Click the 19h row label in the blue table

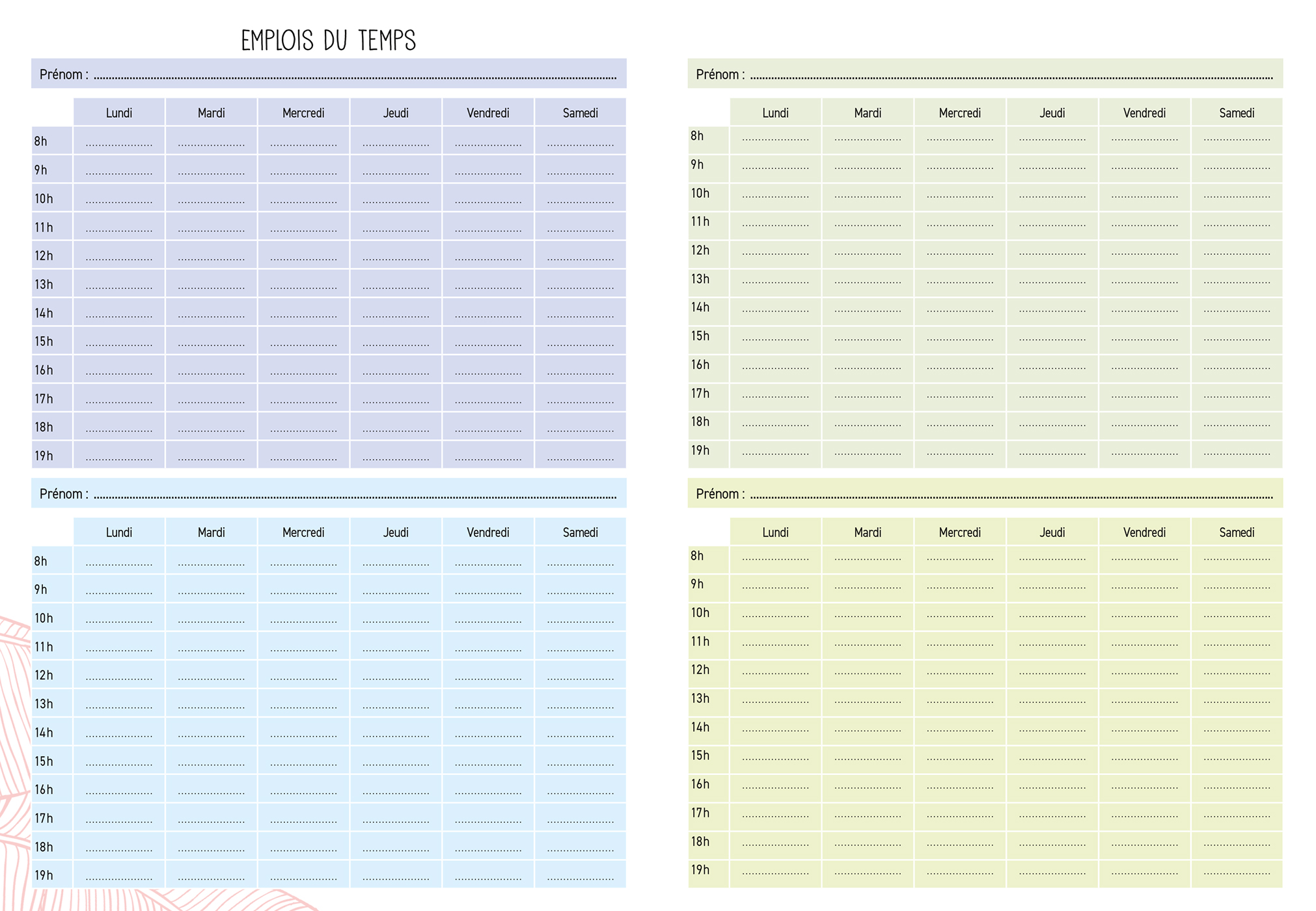pos(44,875)
